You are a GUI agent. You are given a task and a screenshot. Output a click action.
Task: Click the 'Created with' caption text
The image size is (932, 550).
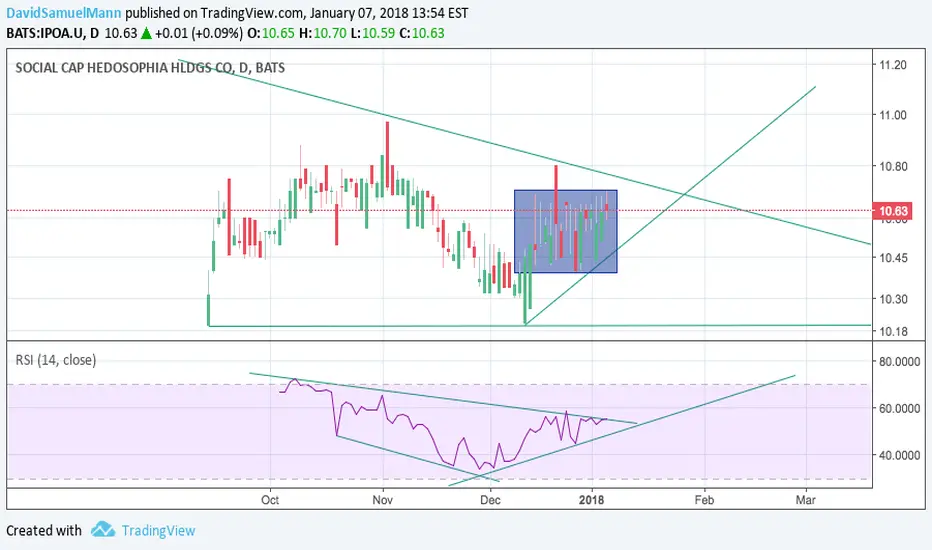point(44,530)
